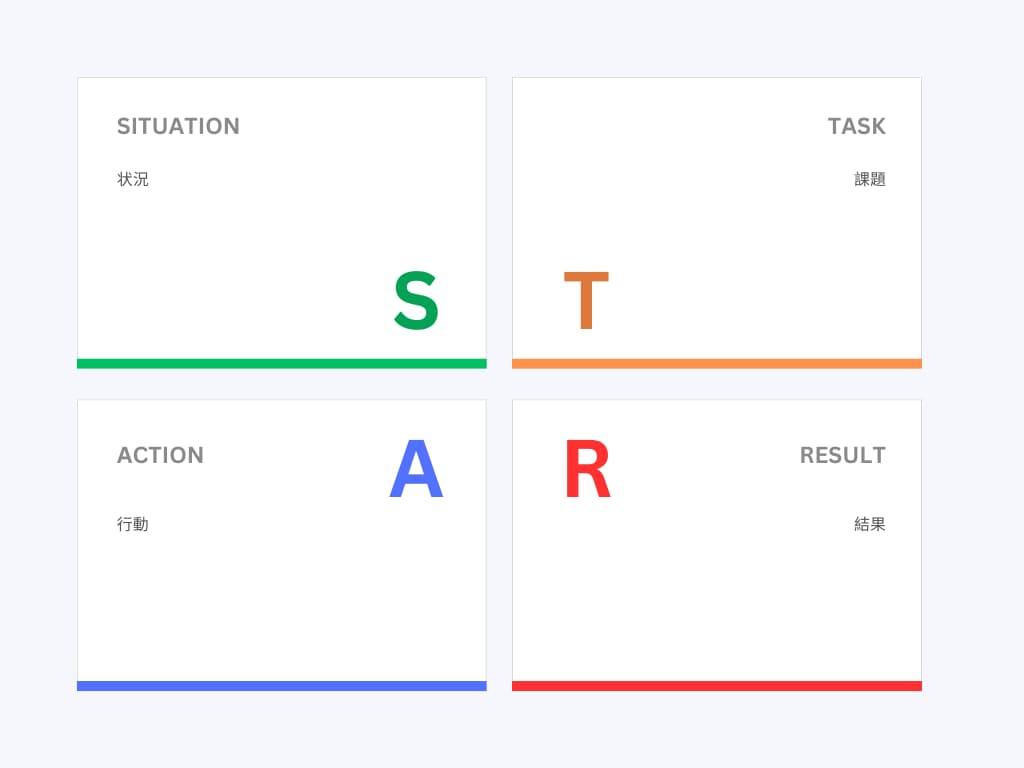The height and width of the screenshot is (768, 1024).
Task: Click the Japanese text 状況
Action: click(x=133, y=180)
